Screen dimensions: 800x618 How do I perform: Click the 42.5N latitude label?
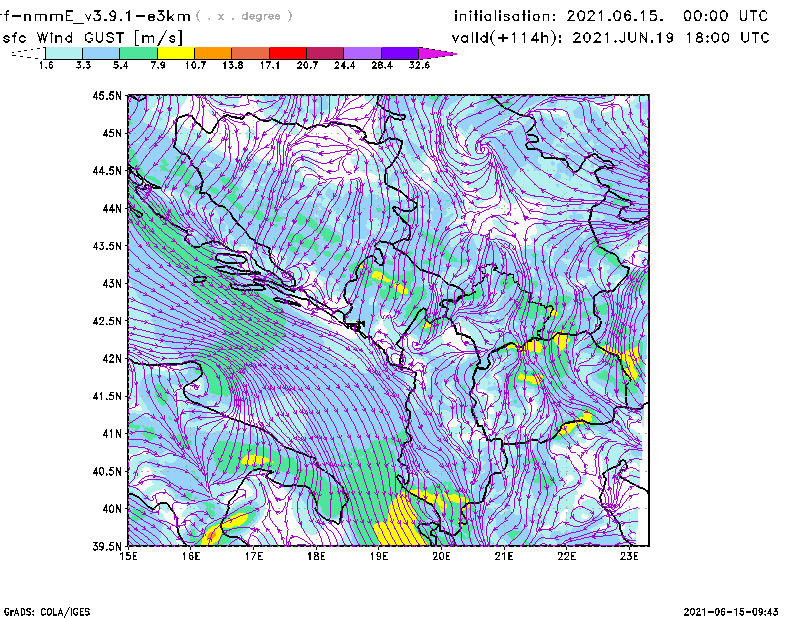107,321
